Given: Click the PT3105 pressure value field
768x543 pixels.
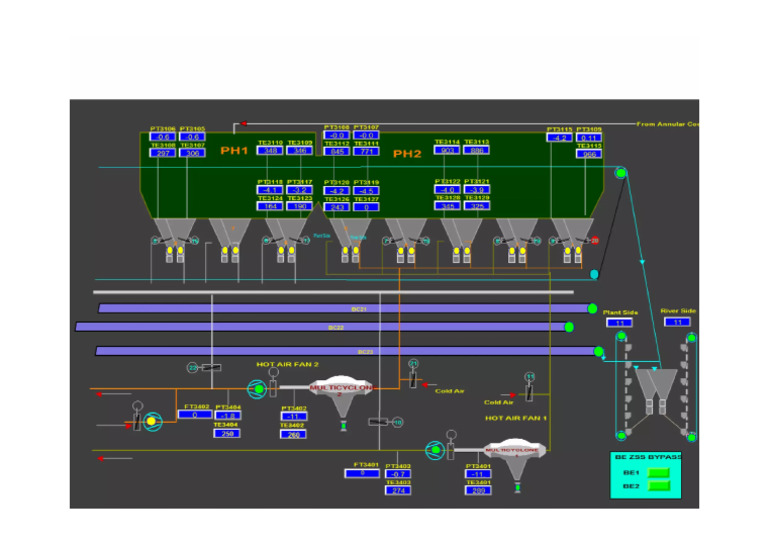Looking at the screenshot, I should [x=192, y=137].
